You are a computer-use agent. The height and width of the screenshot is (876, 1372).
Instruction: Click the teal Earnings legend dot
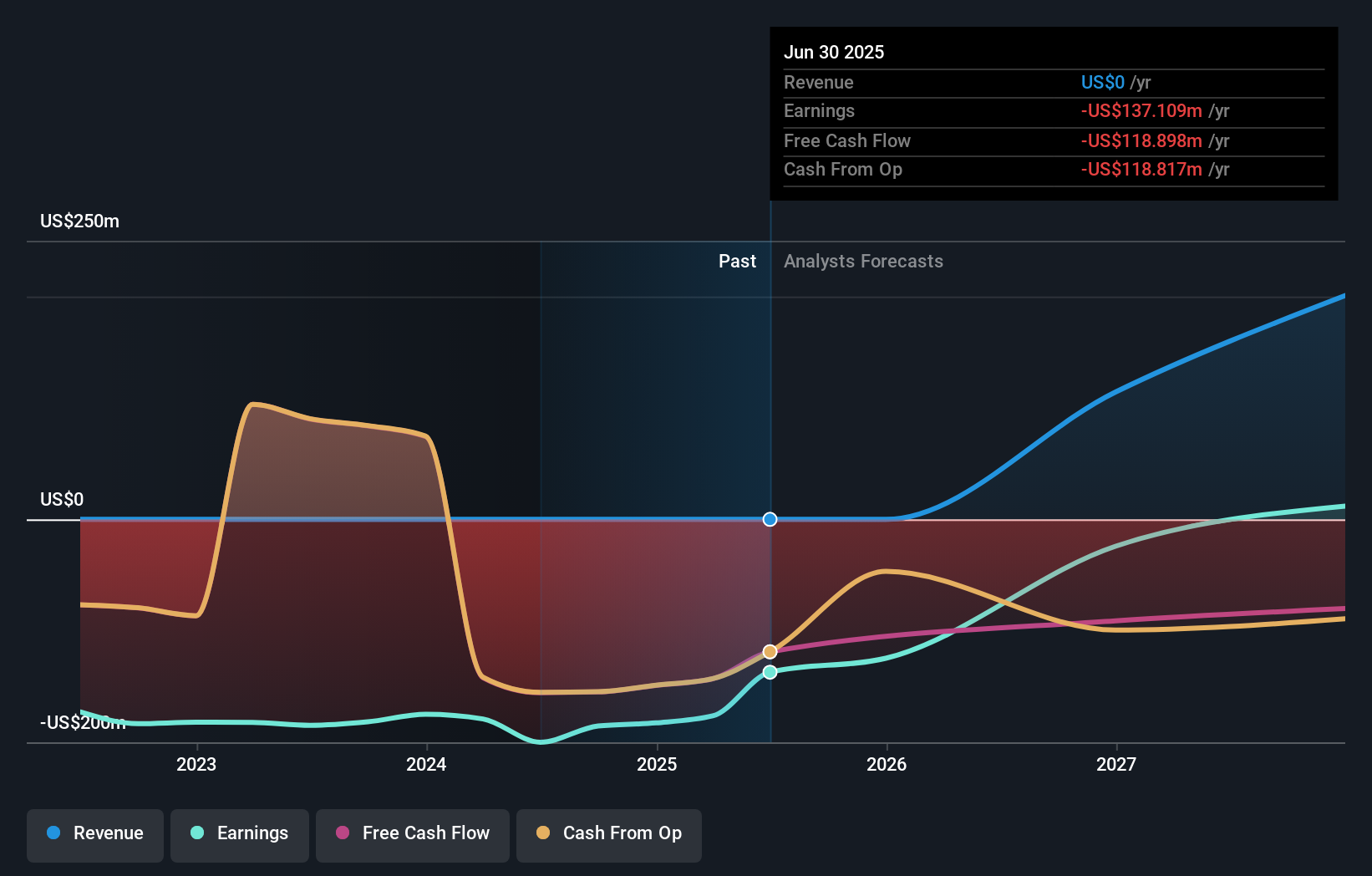coord(196,833)
